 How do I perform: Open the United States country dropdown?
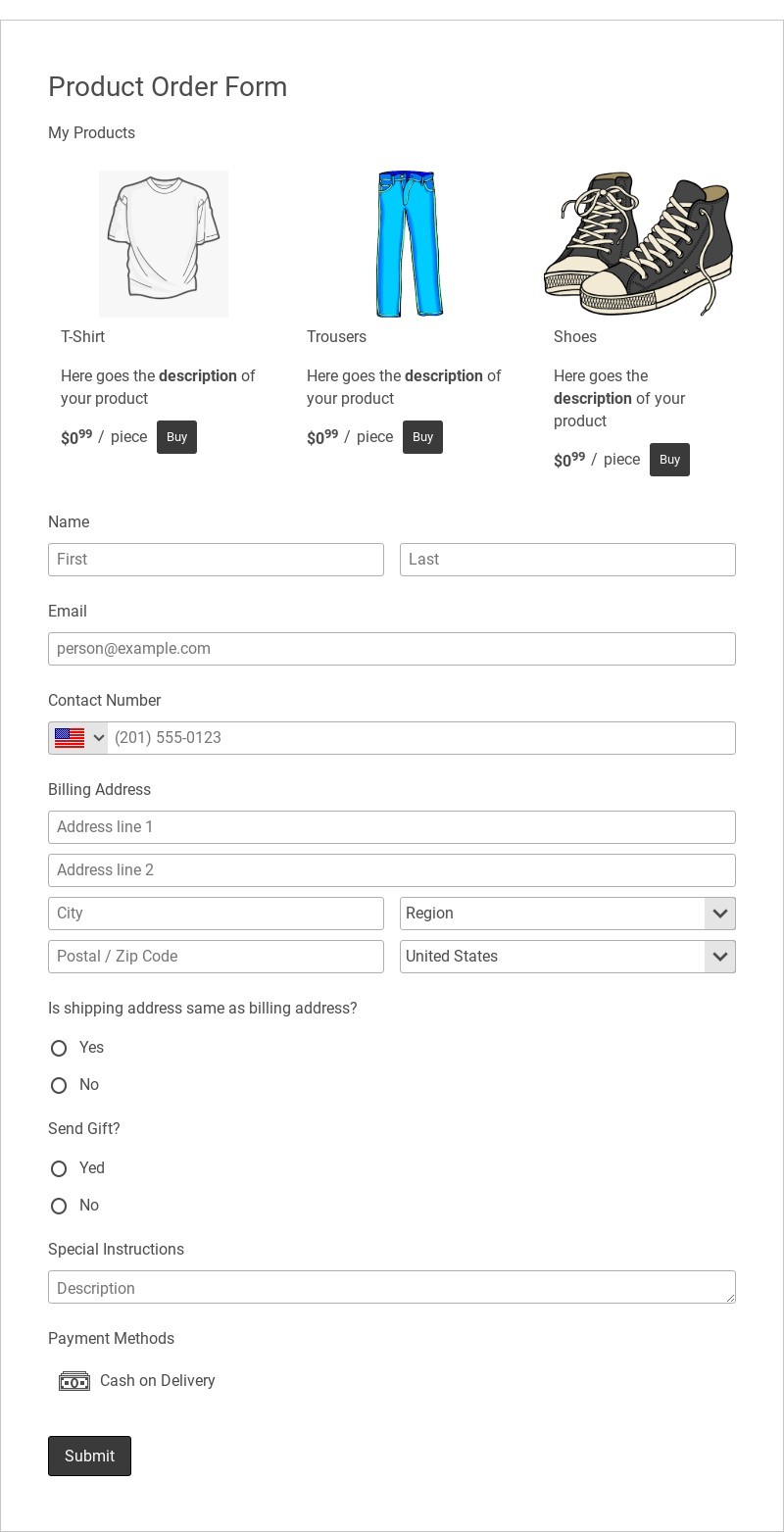[x=567, y=957]
